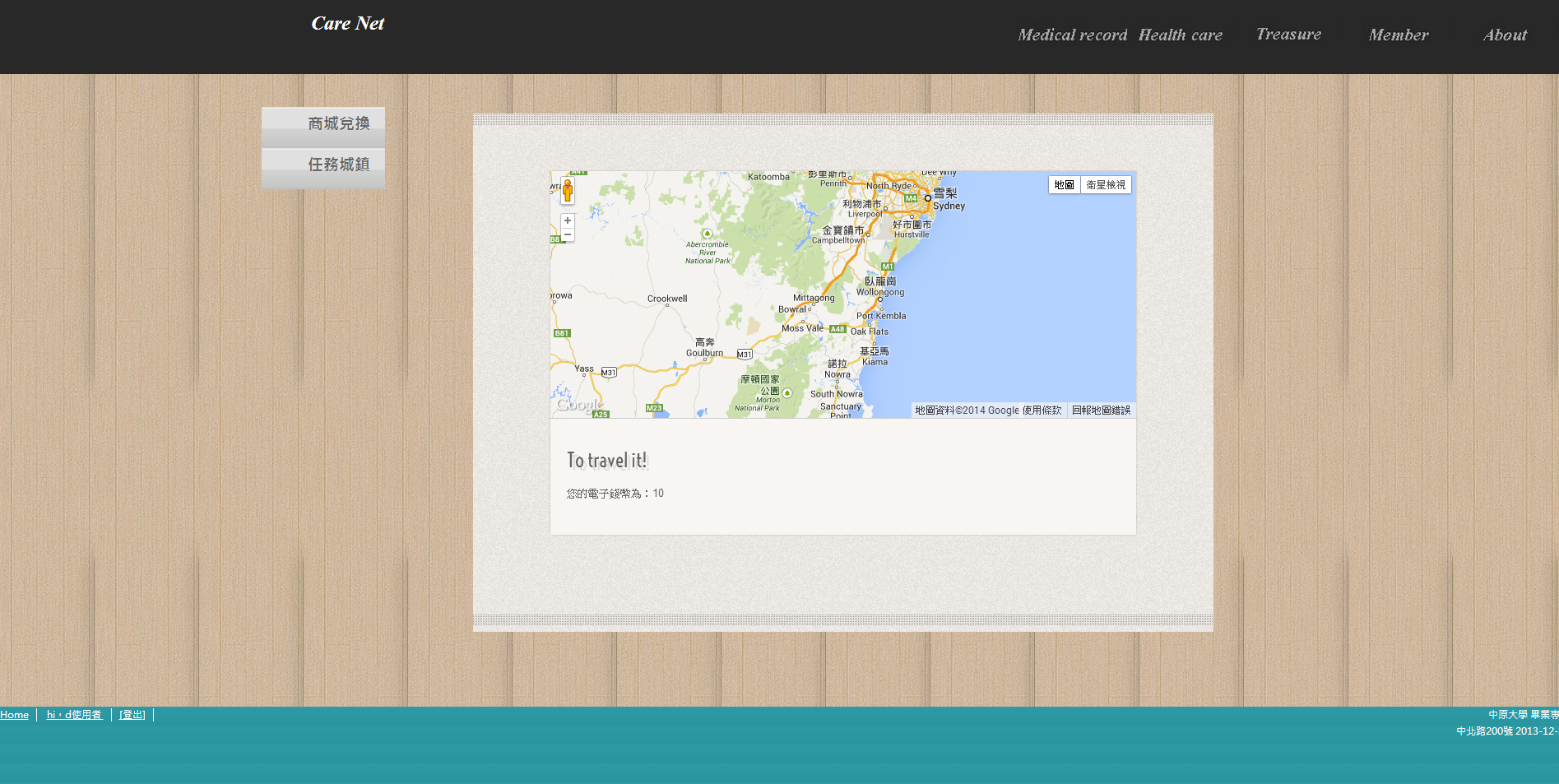Click the Sydney city marker circle
Image resolution: width=1559 pixels, height=784 pixels.
[x=927, y=198]
